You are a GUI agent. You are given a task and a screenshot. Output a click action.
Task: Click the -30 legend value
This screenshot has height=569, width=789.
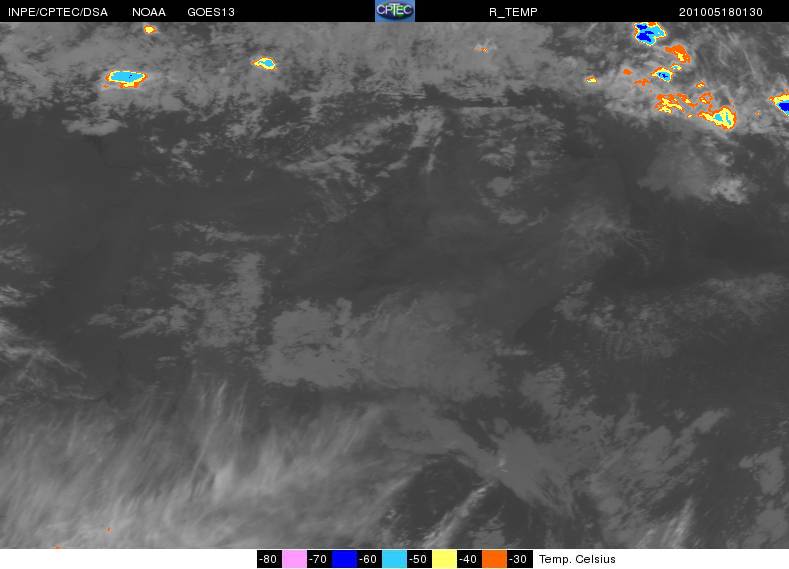click(519, 559)
